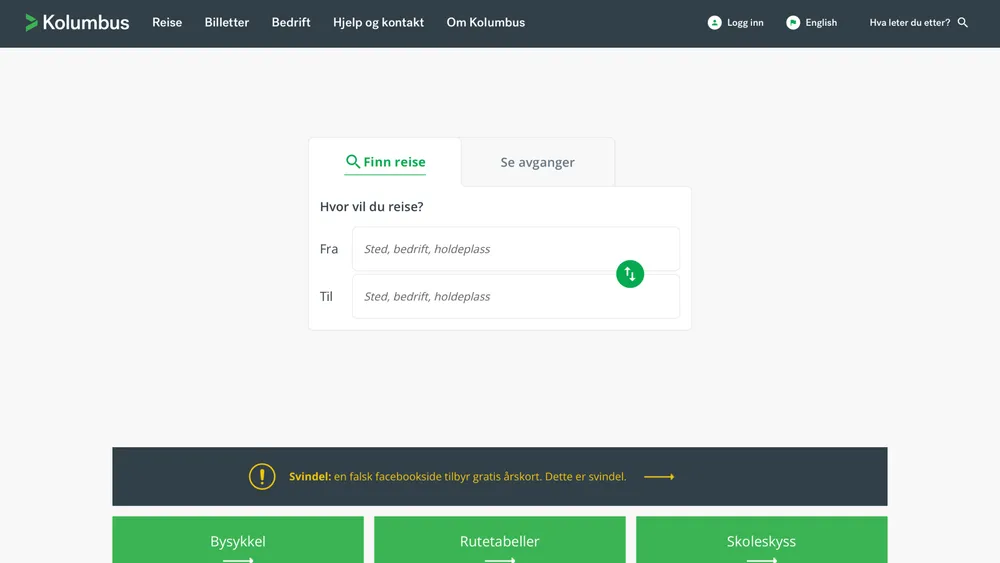
Task: Open the Billetter menu
Action: (227, 22)
